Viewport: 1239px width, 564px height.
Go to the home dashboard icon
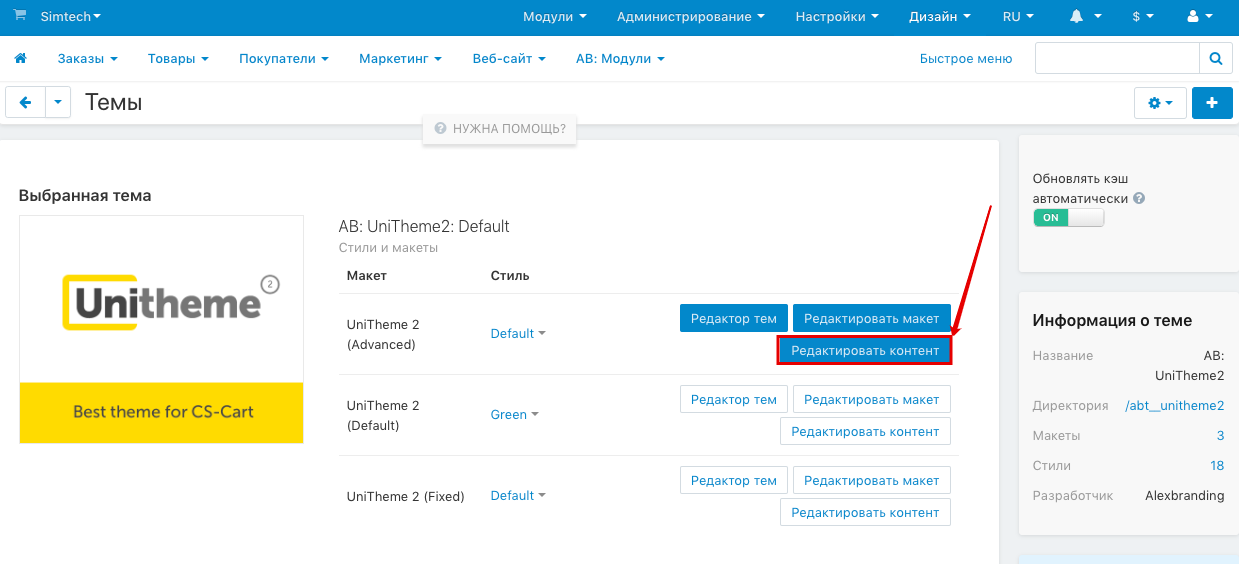click(x=20, y=59)
